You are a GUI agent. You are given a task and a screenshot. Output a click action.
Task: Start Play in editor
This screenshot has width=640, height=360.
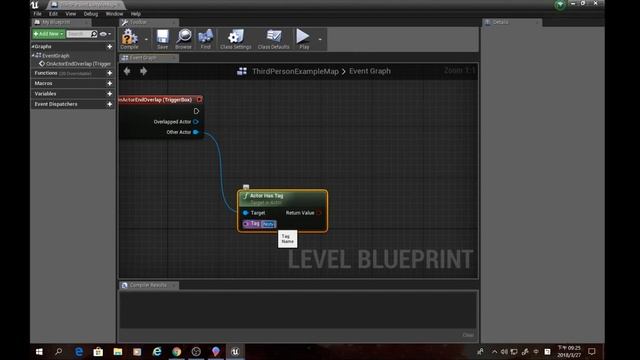coord(303,39)
